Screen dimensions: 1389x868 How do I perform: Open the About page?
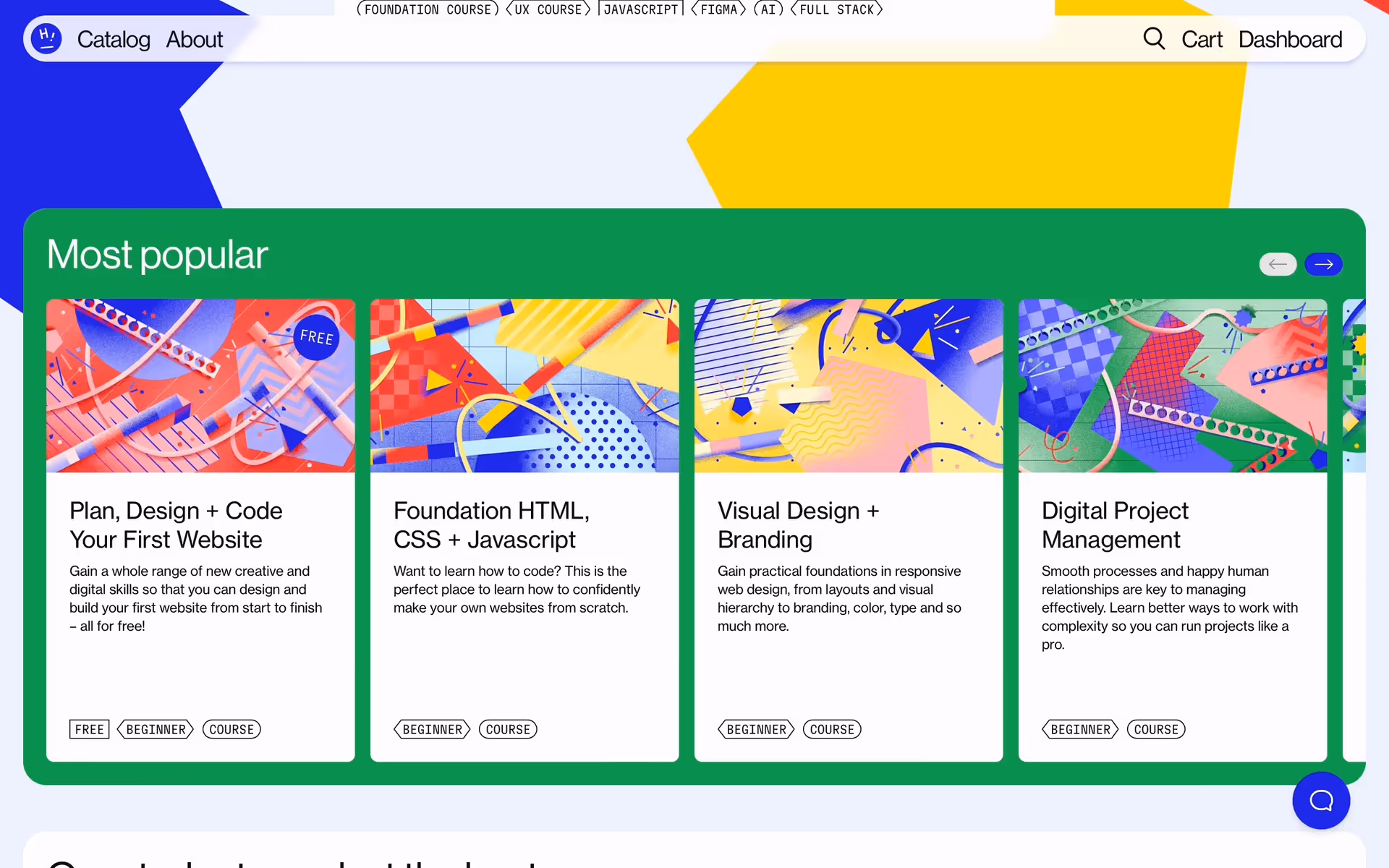pyautogui.click(x=194, y=39)
